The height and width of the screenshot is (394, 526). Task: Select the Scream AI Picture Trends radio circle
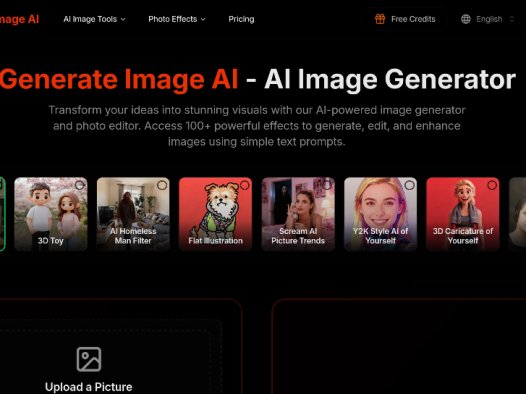pyautogui.click(x=327, y=185)
